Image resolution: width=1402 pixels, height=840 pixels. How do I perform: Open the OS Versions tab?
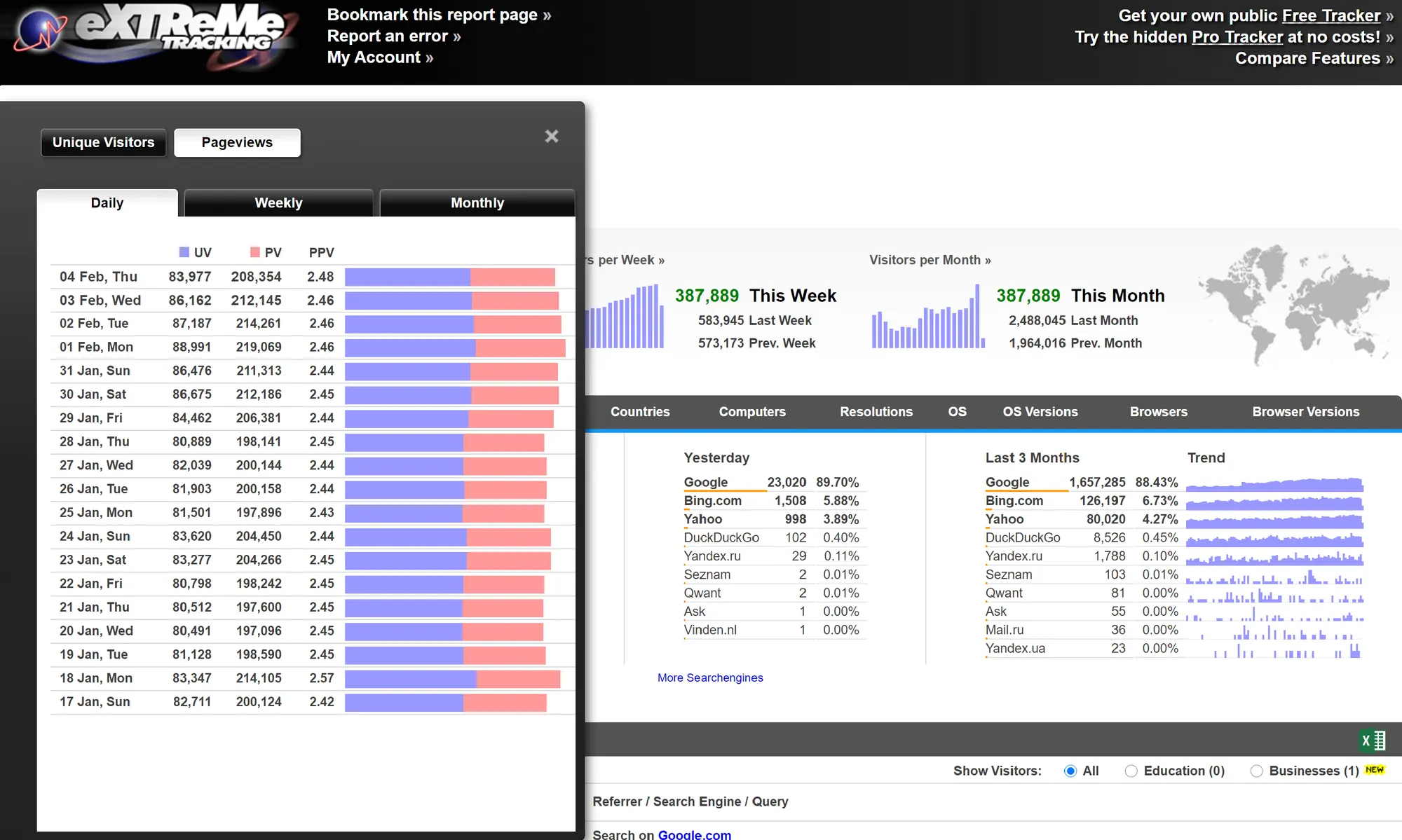point(1040,412)
